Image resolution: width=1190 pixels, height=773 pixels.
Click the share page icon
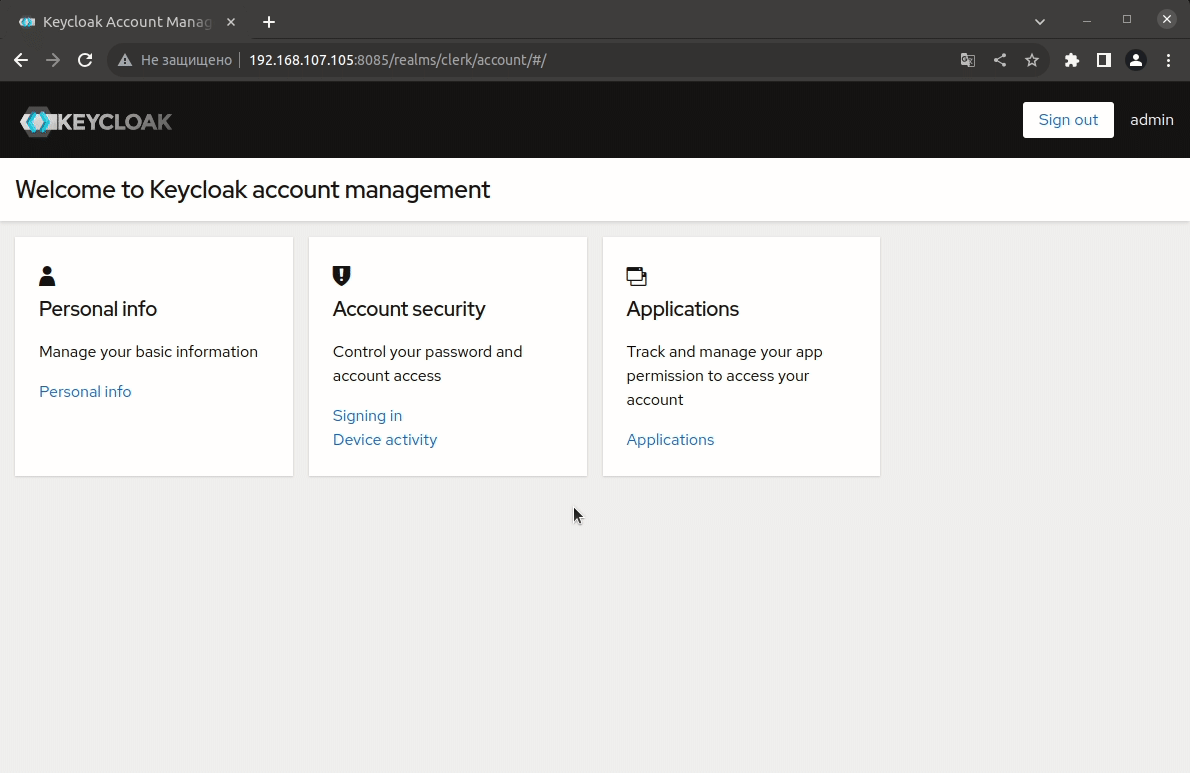1000,60
